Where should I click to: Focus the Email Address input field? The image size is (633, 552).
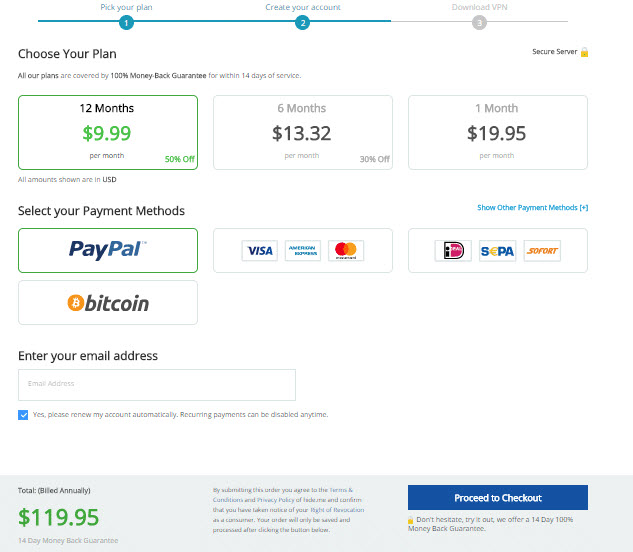click(x=157, y=385)
